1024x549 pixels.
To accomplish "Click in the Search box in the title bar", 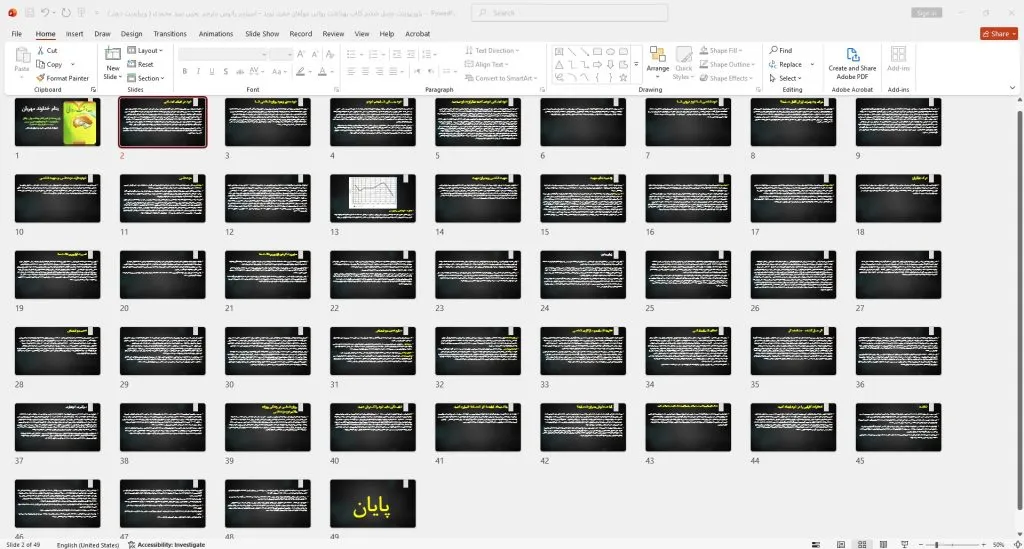I will [569, 13].
